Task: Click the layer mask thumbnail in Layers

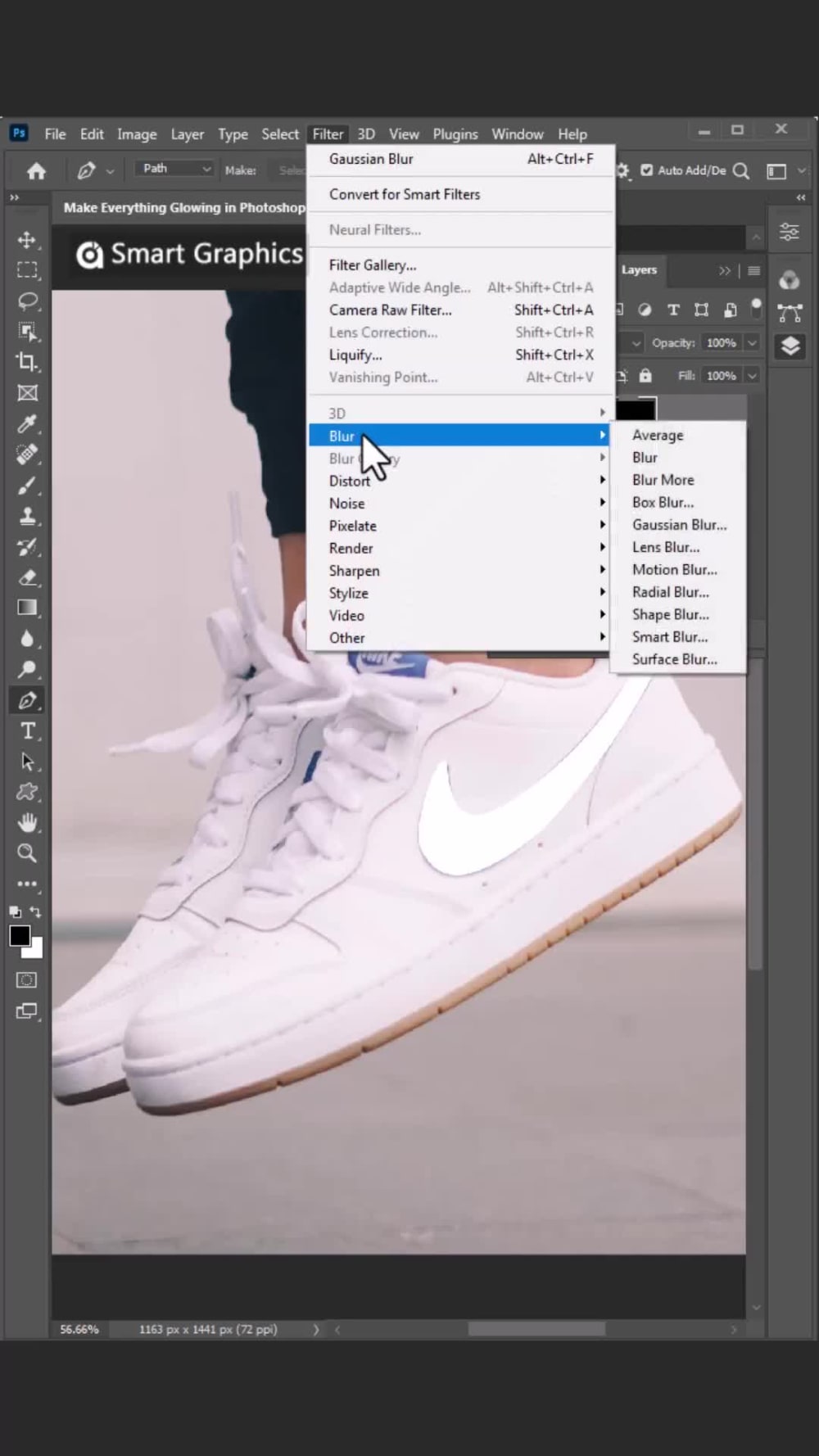Action: tap(636, 409)
